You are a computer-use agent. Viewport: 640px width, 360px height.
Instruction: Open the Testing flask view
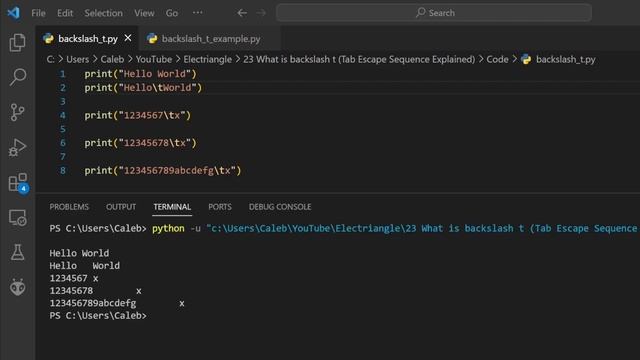(x=17, y=252)
